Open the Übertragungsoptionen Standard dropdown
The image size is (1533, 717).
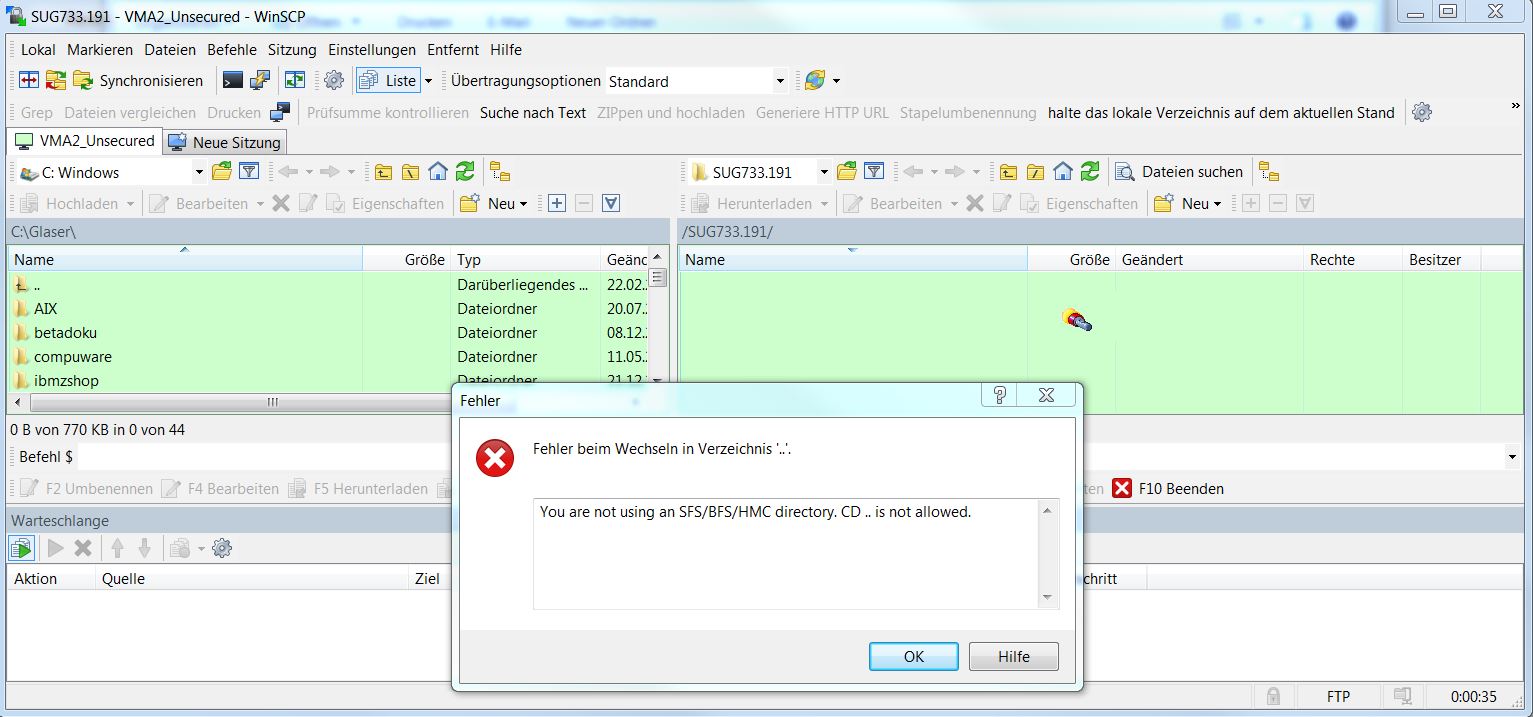[780, 81]
